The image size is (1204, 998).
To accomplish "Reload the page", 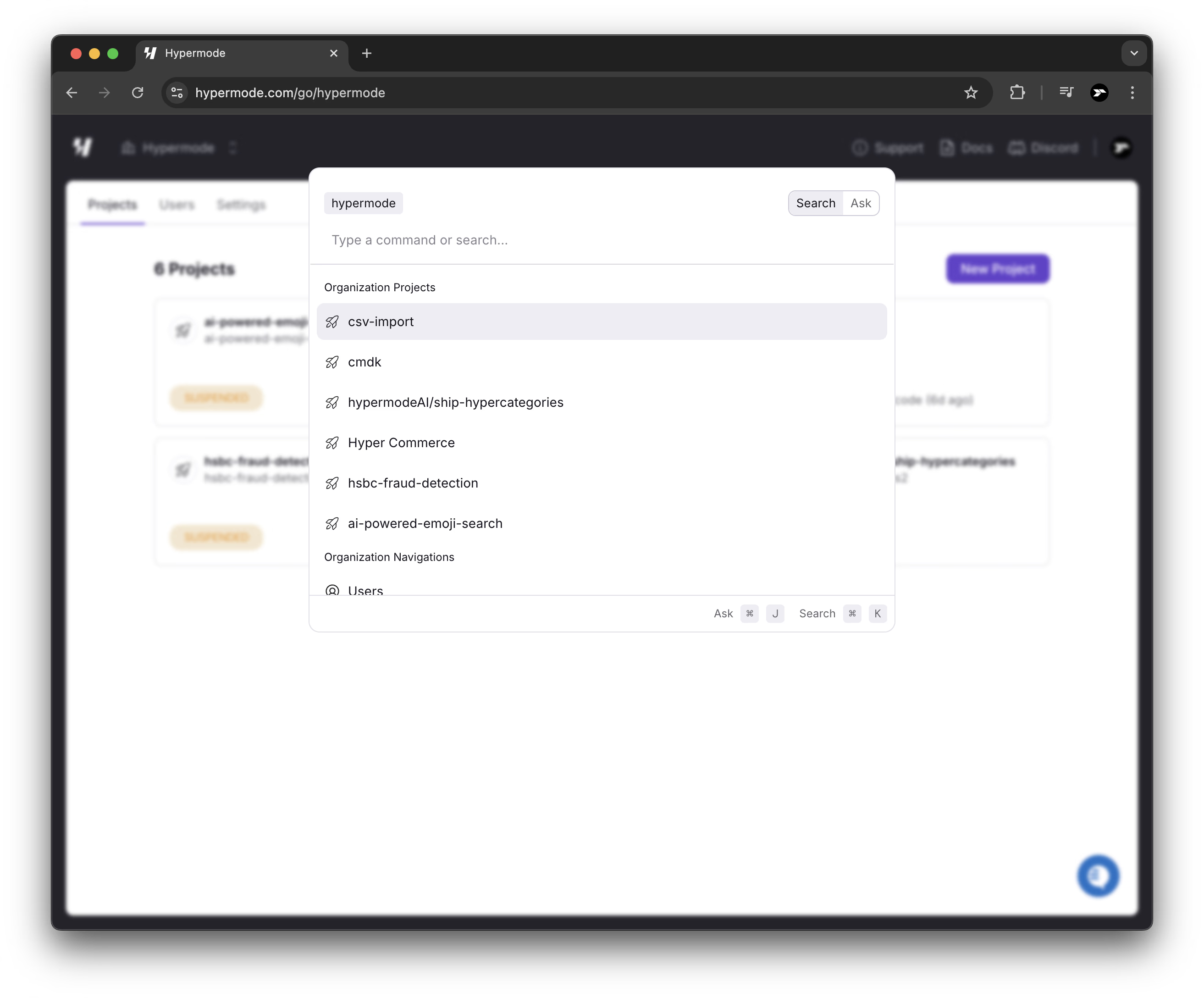I will coord(138,92).
